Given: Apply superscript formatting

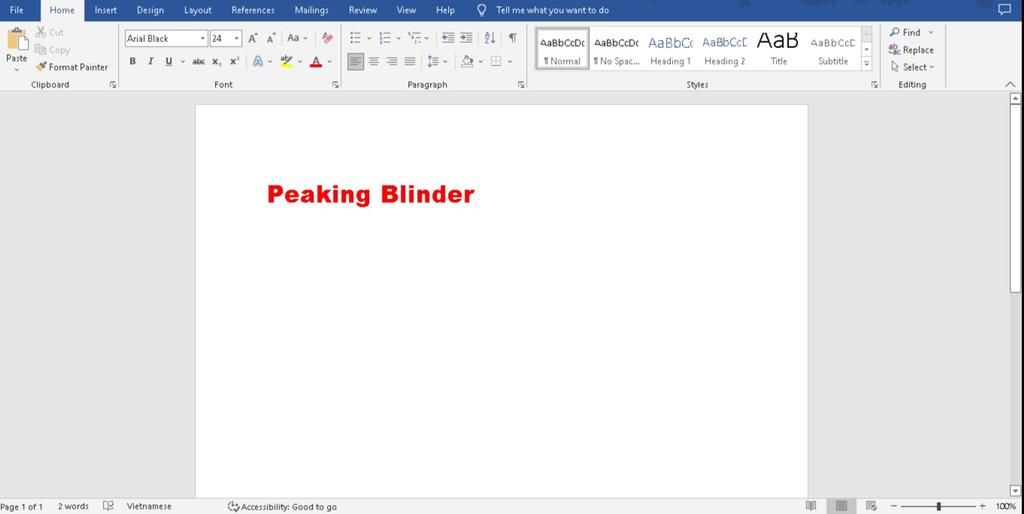Looking at the screenshot, I should point(234,61).
